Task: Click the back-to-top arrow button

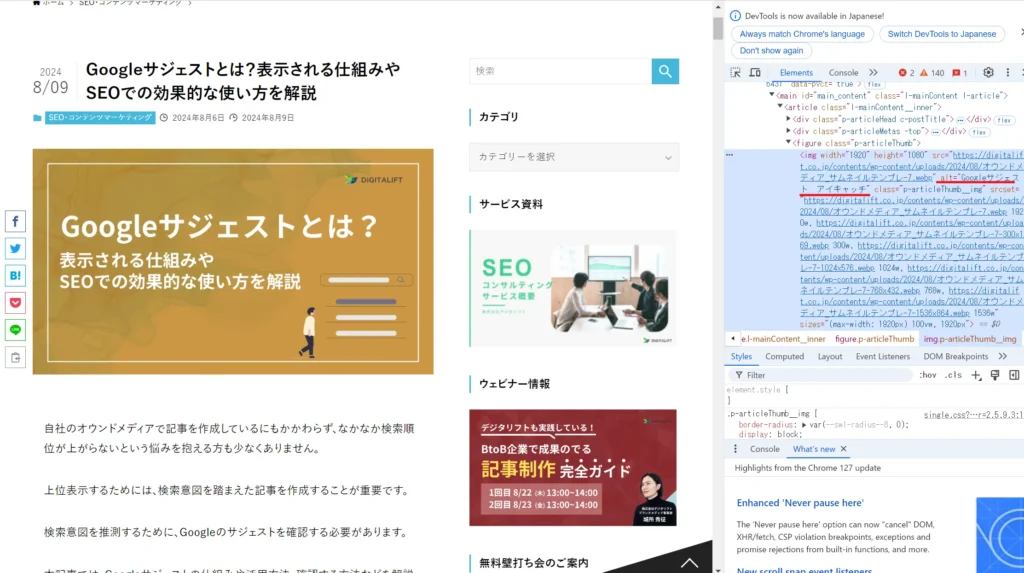Action: click(689, 563)
